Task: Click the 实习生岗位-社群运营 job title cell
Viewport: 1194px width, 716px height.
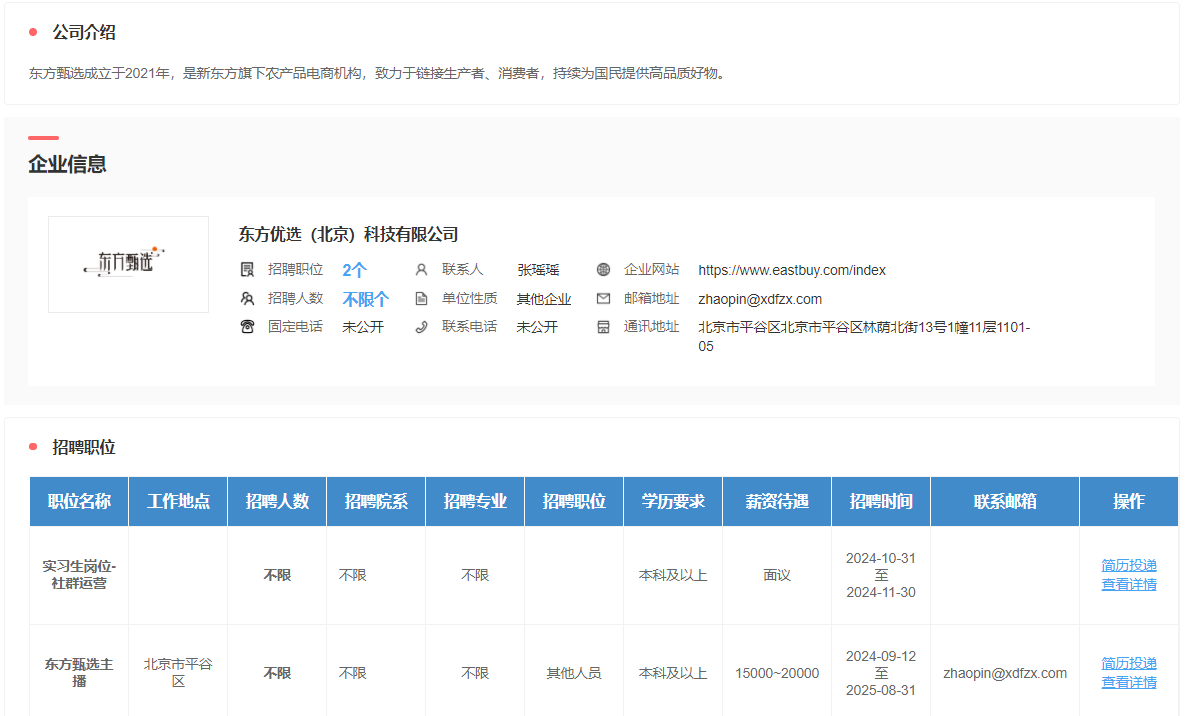Action: pos(79,575)
